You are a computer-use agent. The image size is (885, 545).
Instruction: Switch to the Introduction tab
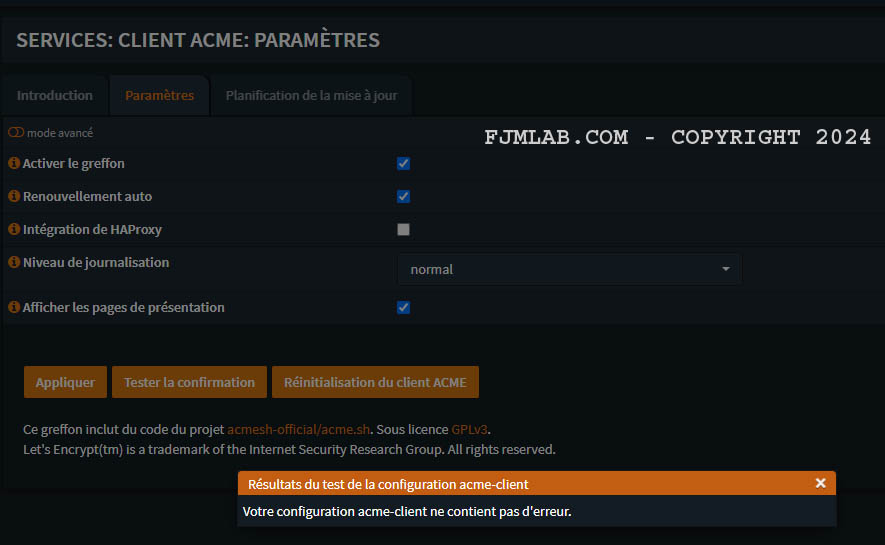(x=55, y=96)
